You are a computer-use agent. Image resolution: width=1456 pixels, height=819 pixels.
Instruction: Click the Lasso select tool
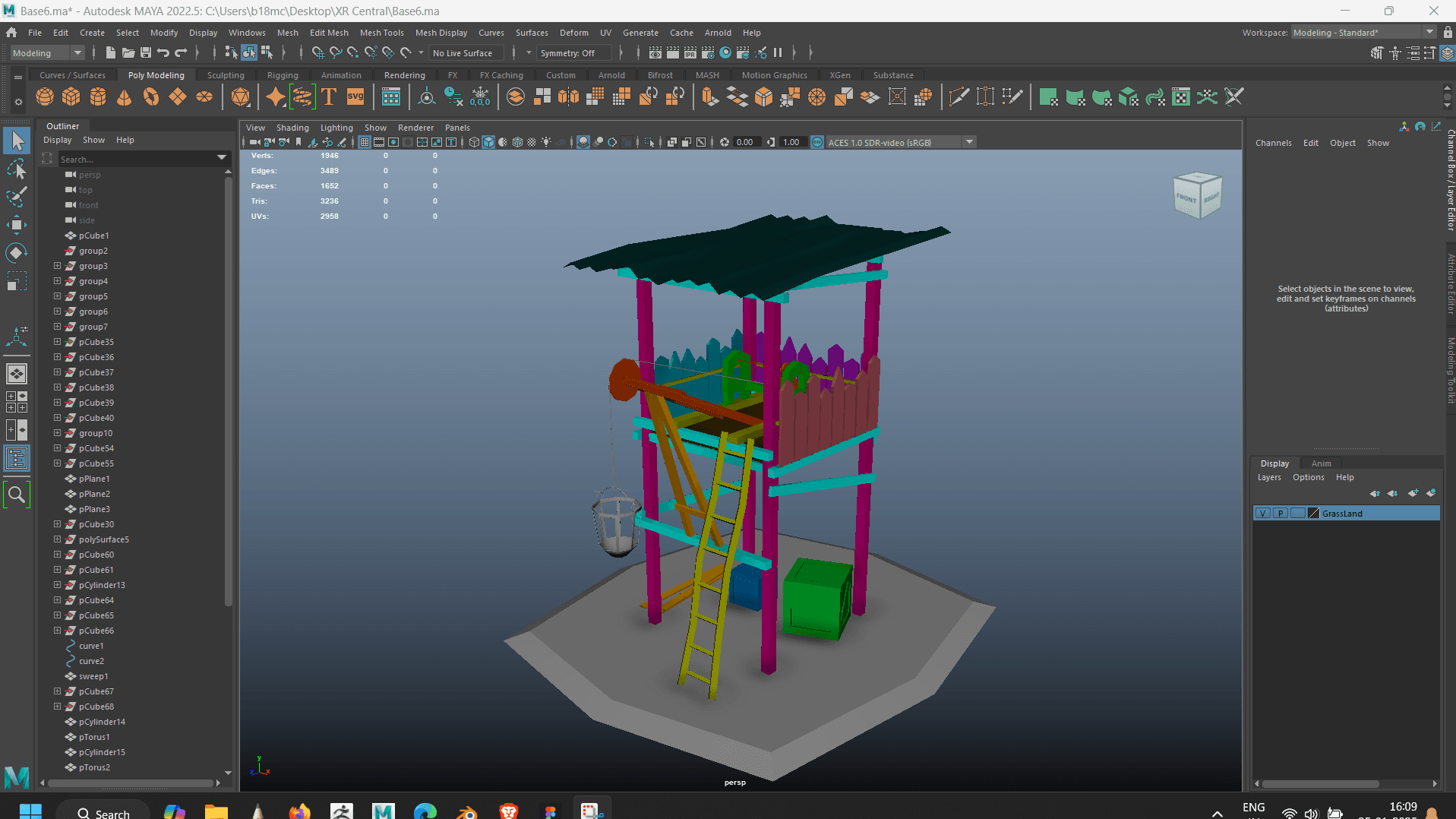(x=17, y=169)
